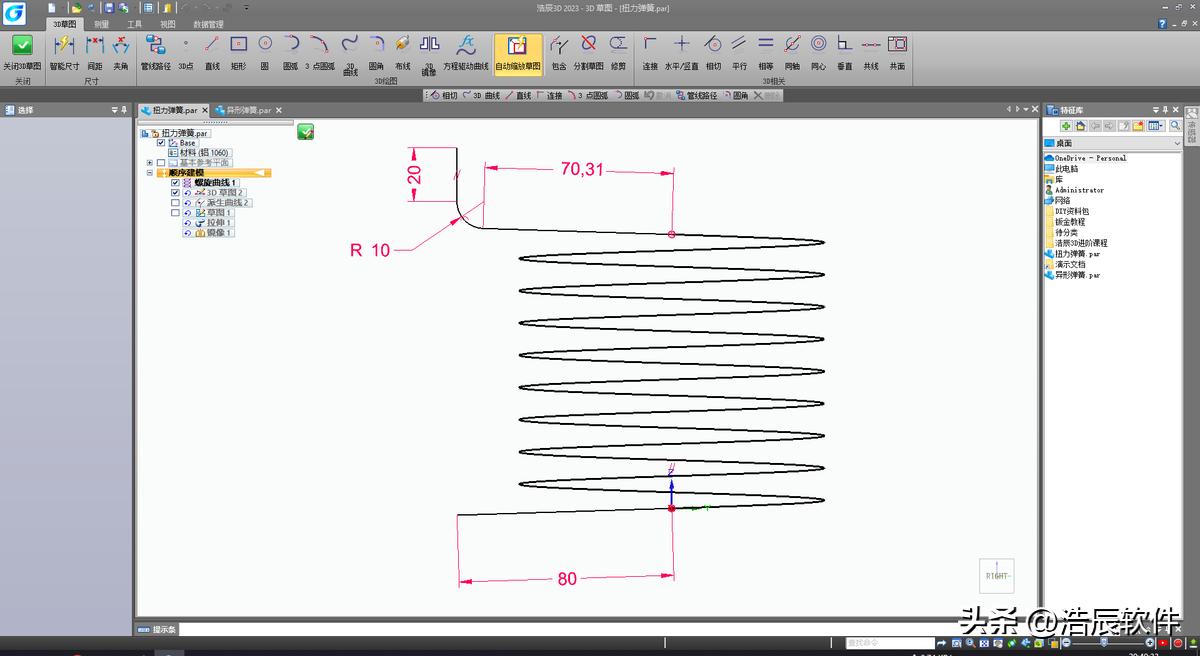Select the 修剪 trim tool
1200x656 pixels.
point(619,52)
